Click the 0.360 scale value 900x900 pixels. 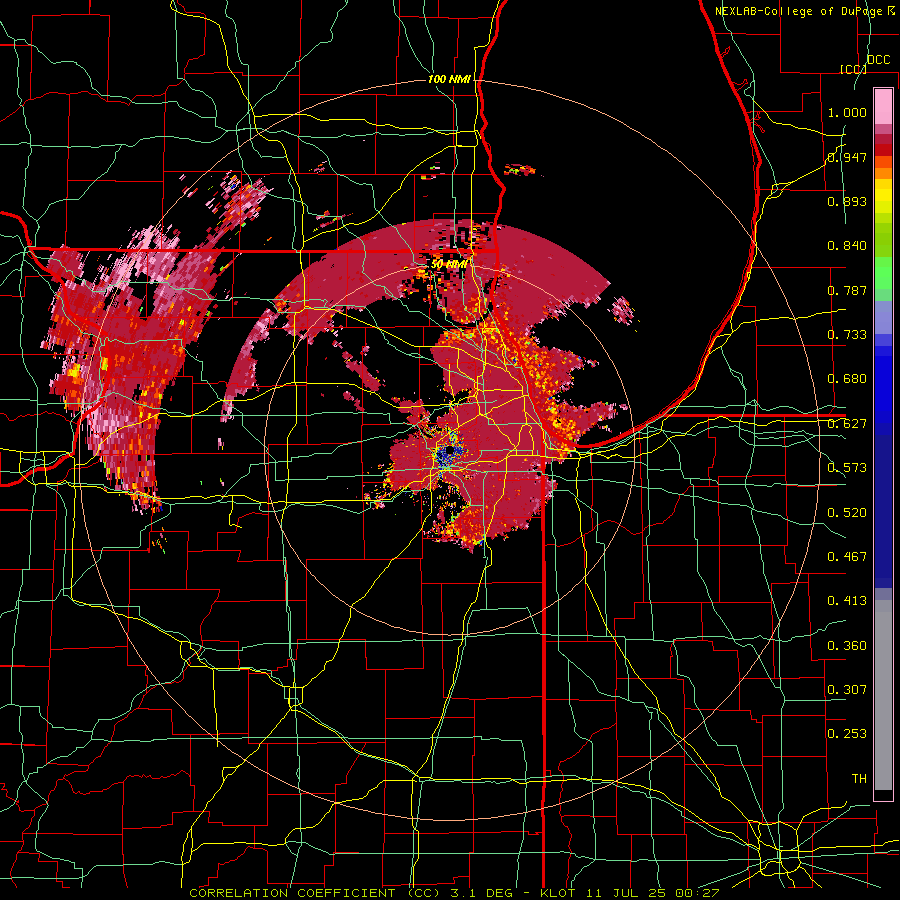tap(847, 646)
